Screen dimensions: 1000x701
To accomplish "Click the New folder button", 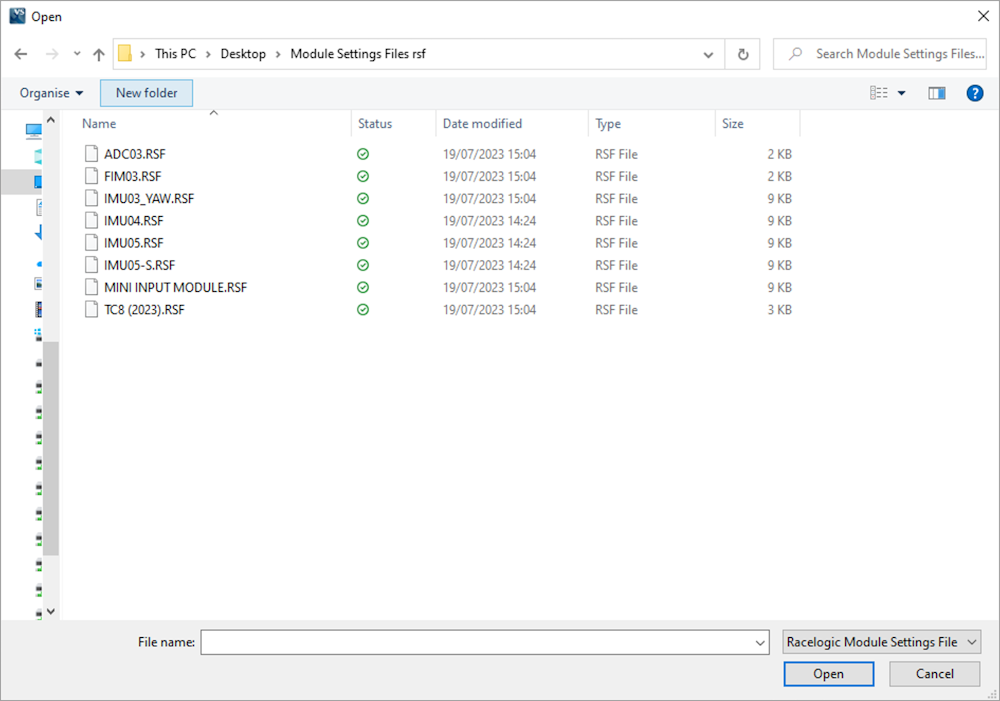I will click(147, 93).
